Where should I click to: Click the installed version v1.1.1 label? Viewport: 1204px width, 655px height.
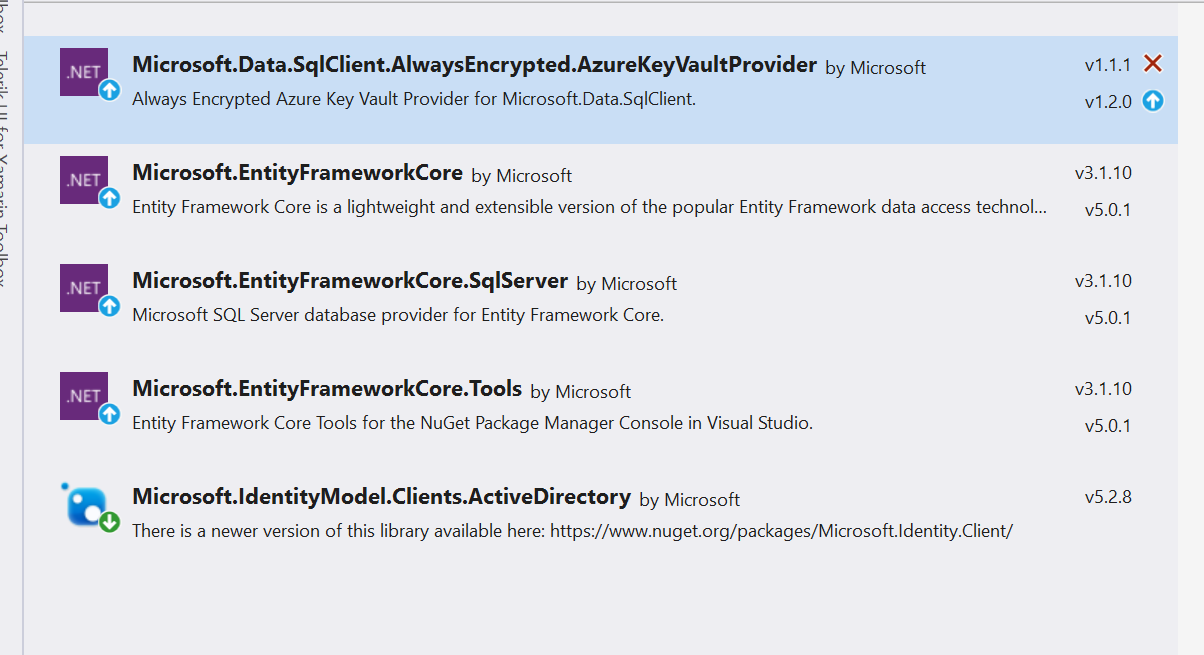coord(1108,65)
